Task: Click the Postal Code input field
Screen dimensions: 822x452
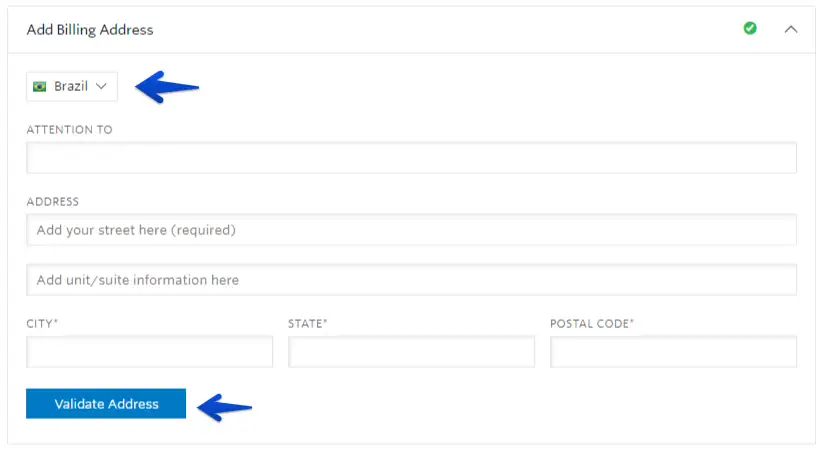Action: (x=673, y=352)
